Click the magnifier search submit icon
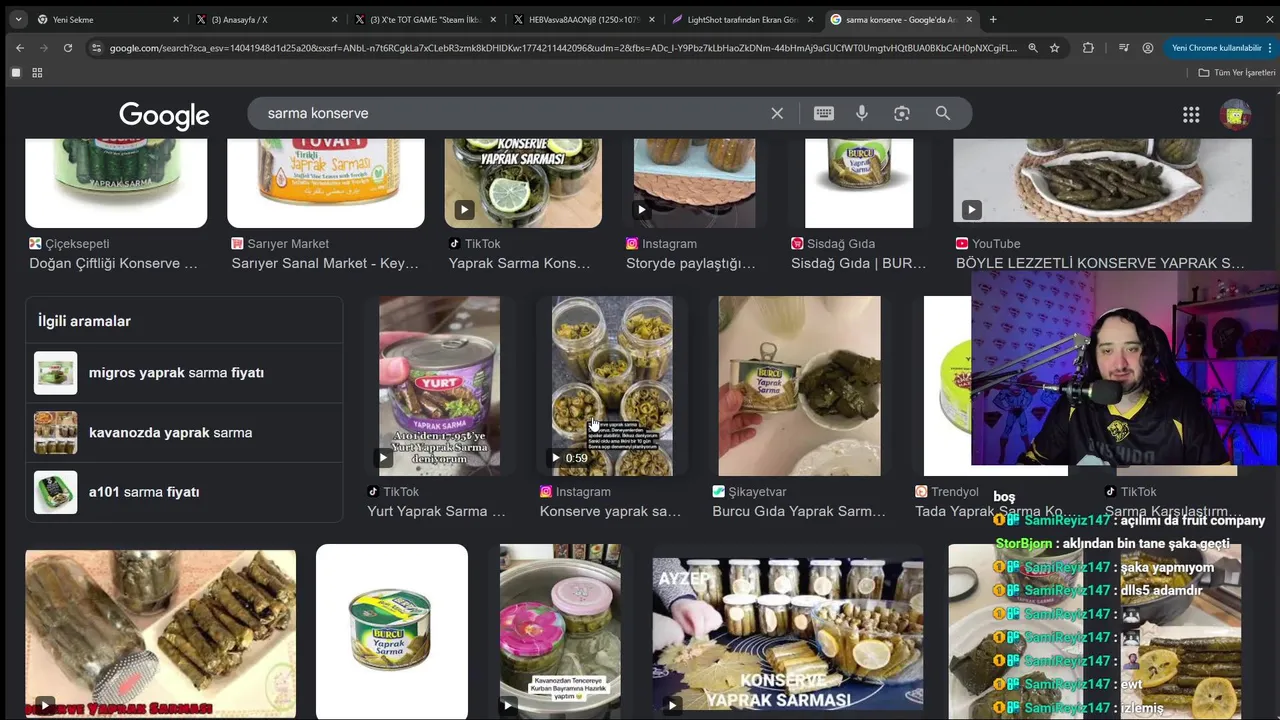The height and width of the screenshot is (720, 1280). (x=943, y=113)
